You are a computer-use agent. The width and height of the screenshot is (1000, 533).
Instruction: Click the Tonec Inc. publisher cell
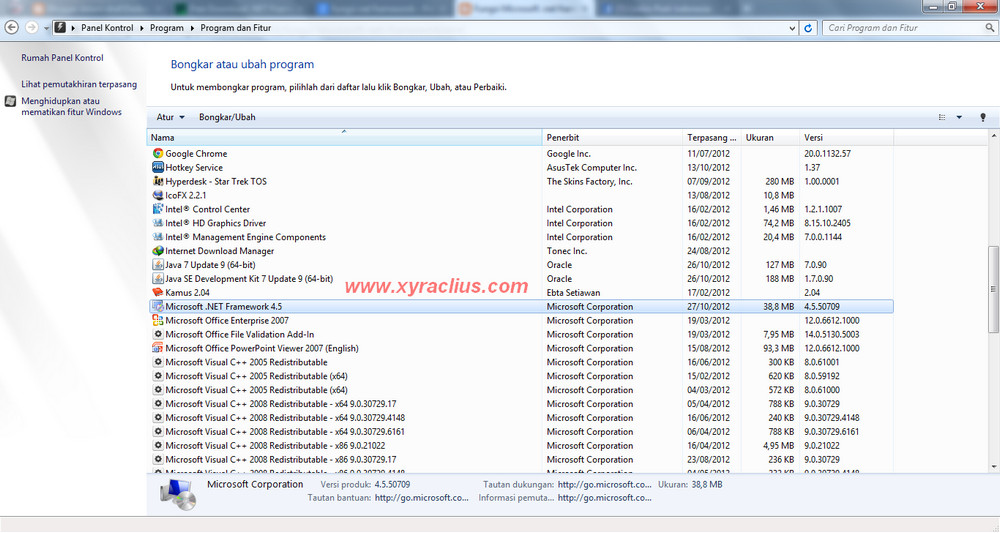(566, 251)
